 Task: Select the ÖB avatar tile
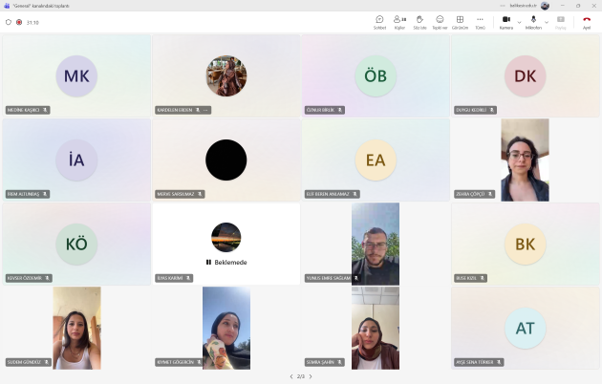375,76
